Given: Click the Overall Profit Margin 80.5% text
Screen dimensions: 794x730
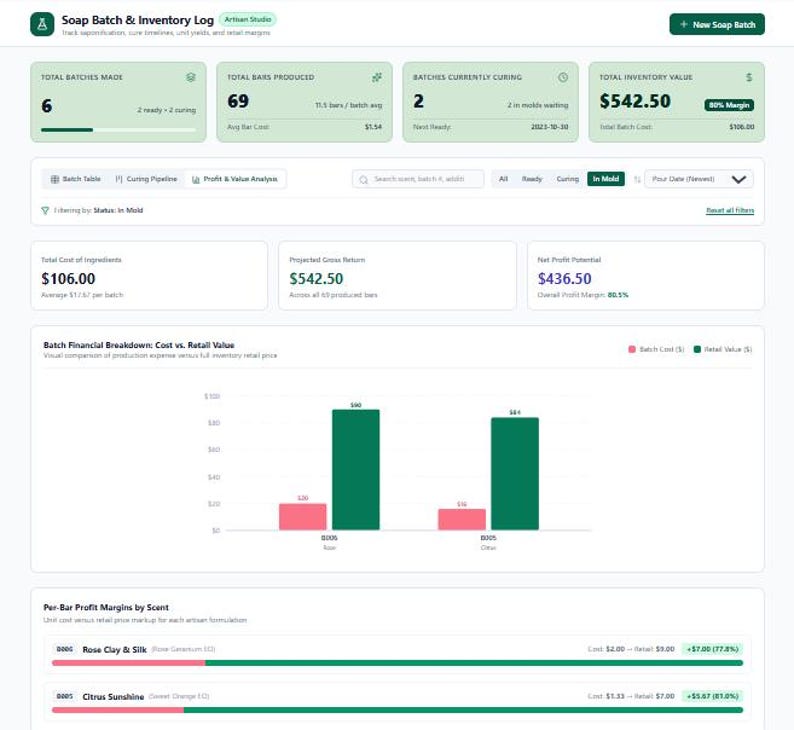Looking at the screenshot, I should tap(582, 295).
